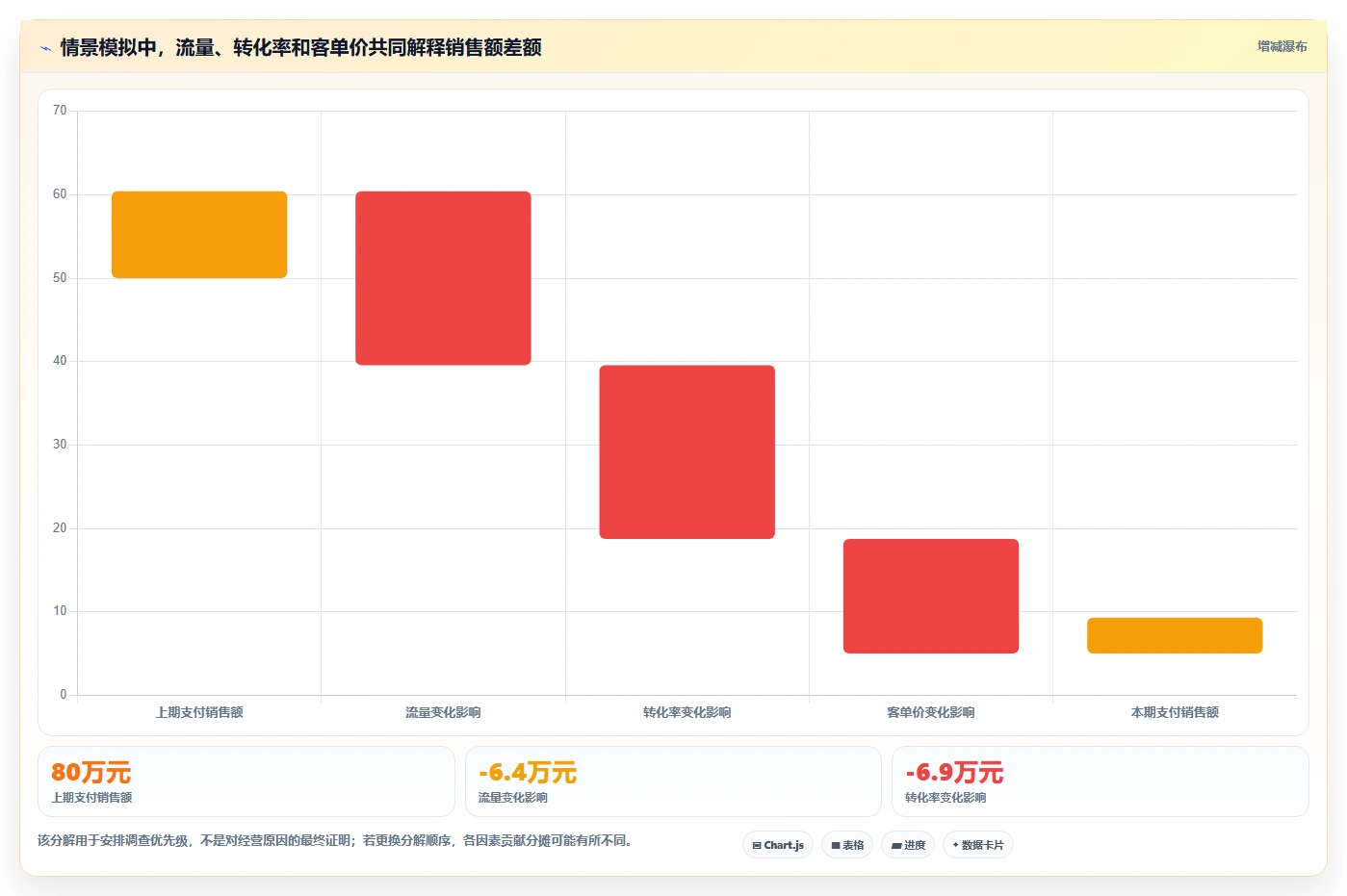The height and width of the screenshot is (896, 1347).
Task: Click the 进度 chip
Action: click(908, 845)
